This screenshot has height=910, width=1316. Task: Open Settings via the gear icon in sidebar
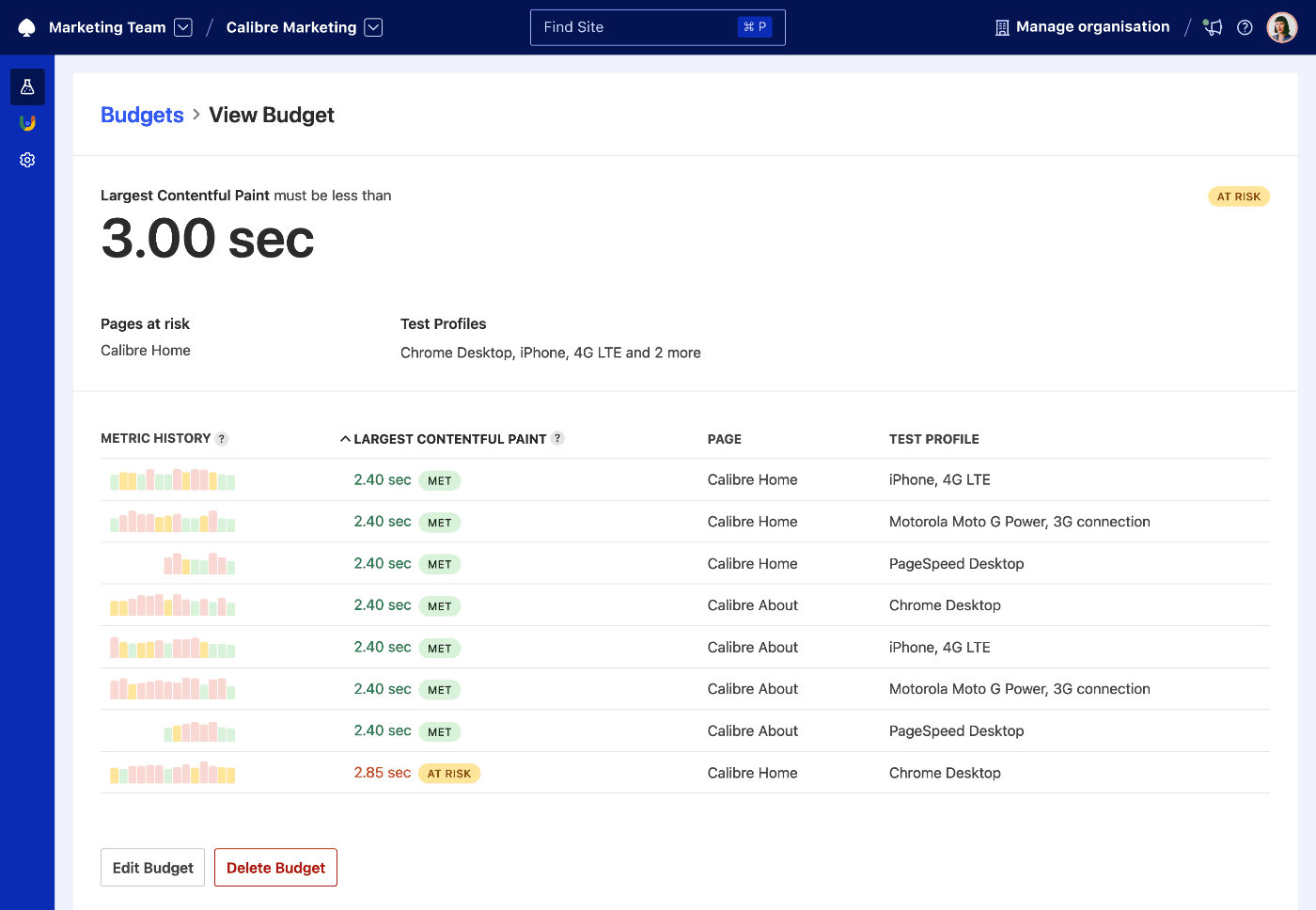pyautogui.click(x=26, y=160)
